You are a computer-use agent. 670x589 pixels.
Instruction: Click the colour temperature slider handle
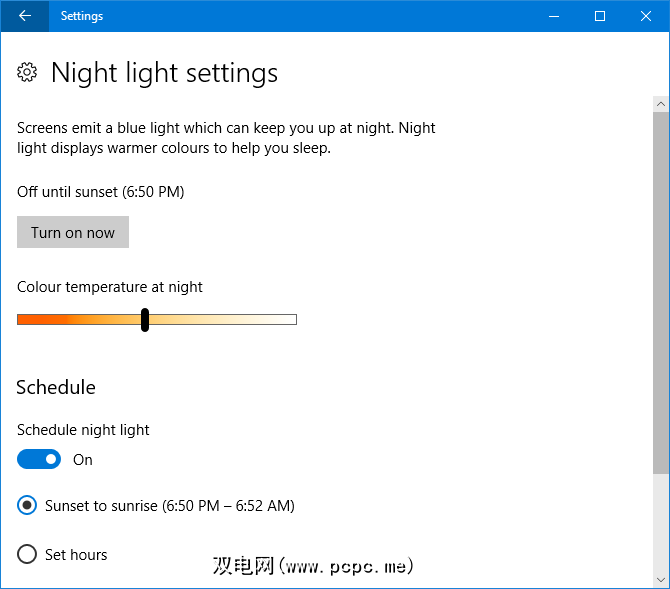pos(145,319)
